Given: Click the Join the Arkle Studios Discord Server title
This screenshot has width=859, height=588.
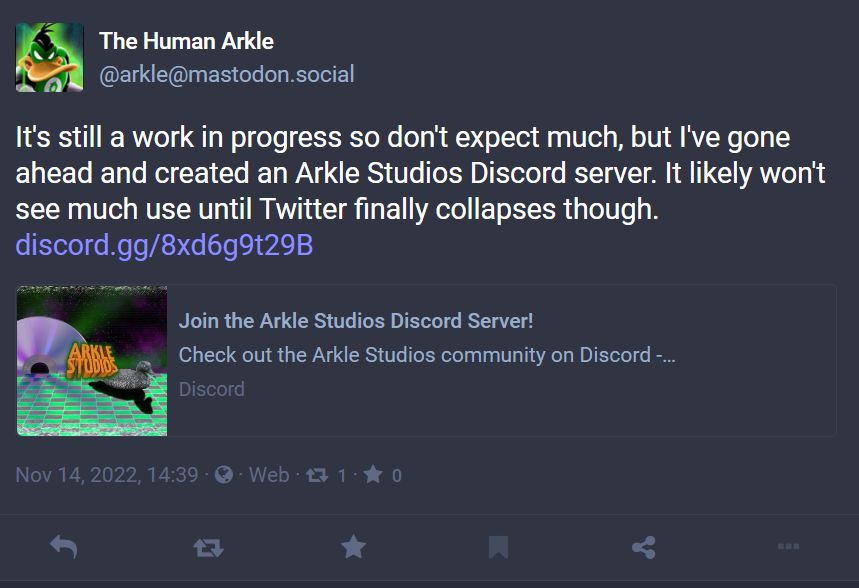Looking at the screenshot, I should (356, 321).
